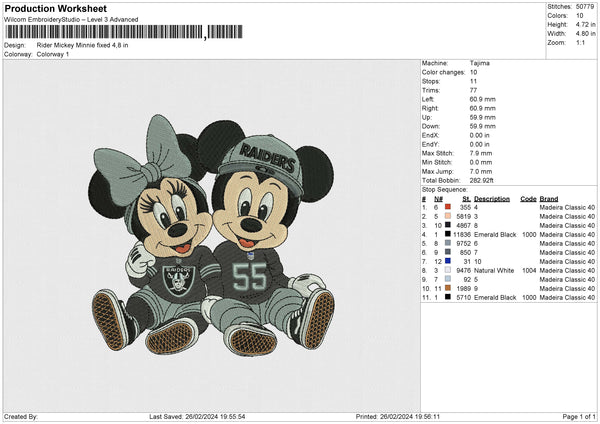Click the brown swatch in stop row 10
Image resolution: width=600 pixels, height=424 pixels.
coord(448,288)
